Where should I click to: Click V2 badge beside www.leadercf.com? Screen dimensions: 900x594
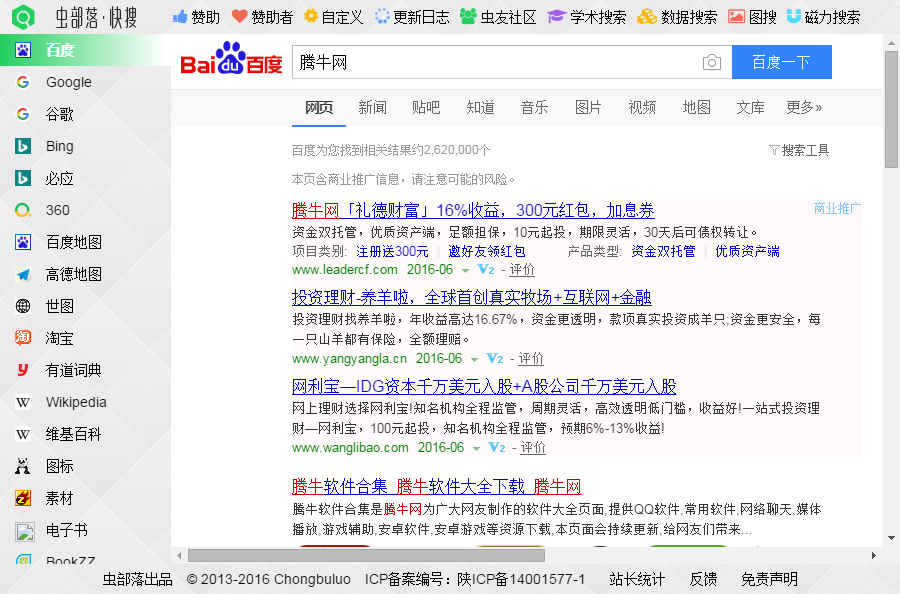point(486,269)
